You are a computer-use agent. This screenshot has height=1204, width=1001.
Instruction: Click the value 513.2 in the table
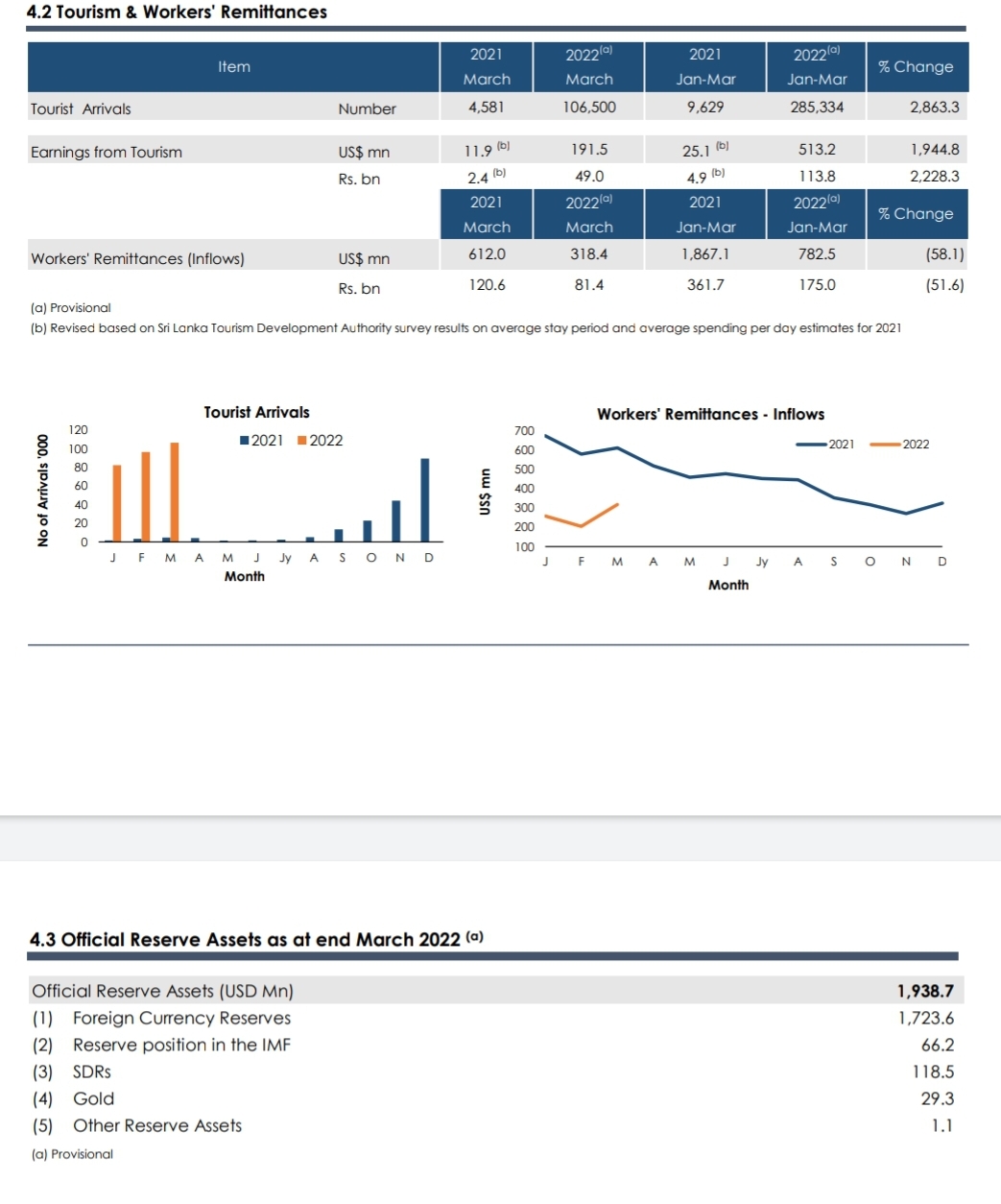(817, 149)
